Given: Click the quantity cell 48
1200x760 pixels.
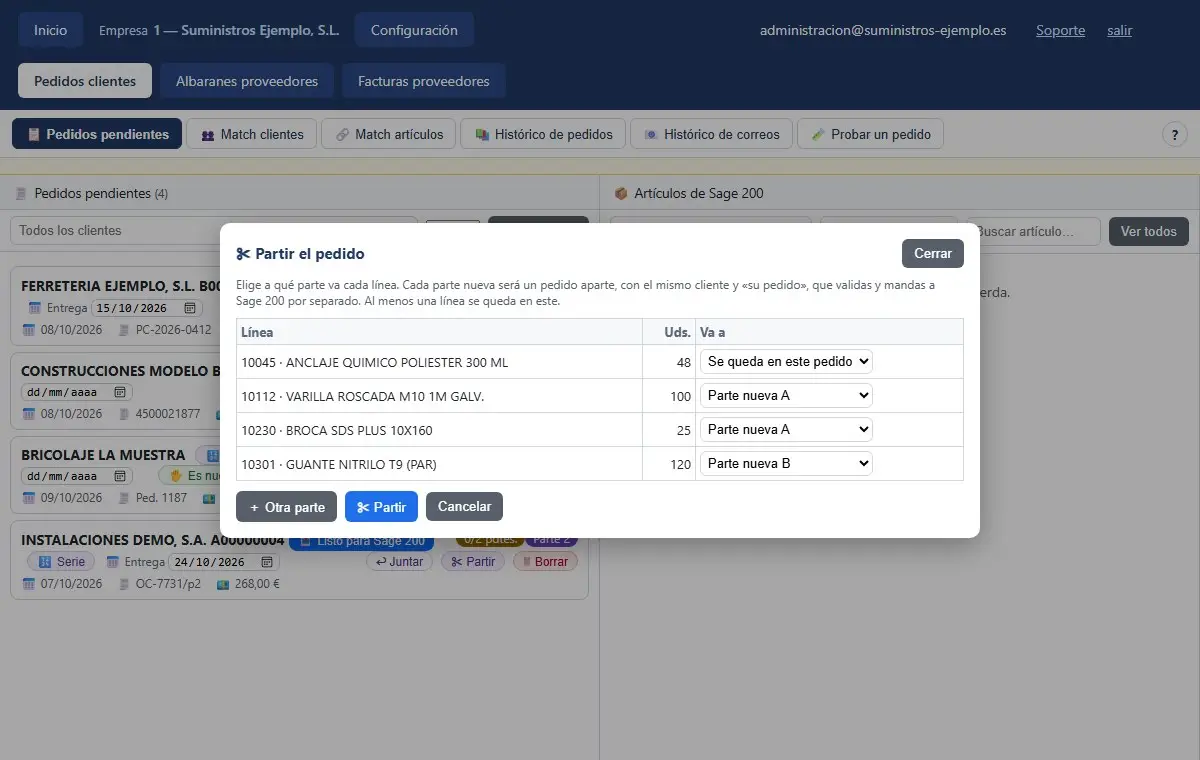Looking at the screenshot, I should [669, 362].
